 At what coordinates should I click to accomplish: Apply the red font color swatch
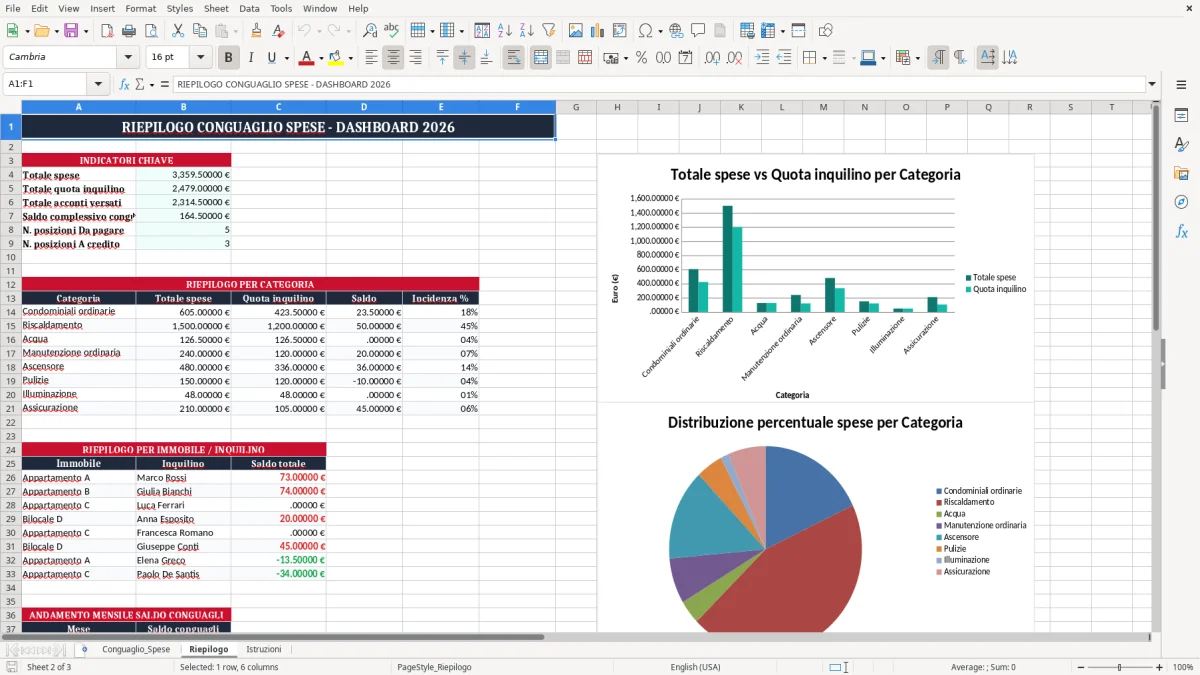click(x=307, y=57)
